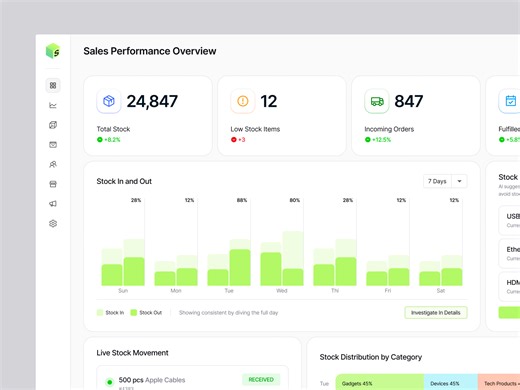Click the Sun bars in Stock chart
Screen dimensions: 520x390
[123, 262]
